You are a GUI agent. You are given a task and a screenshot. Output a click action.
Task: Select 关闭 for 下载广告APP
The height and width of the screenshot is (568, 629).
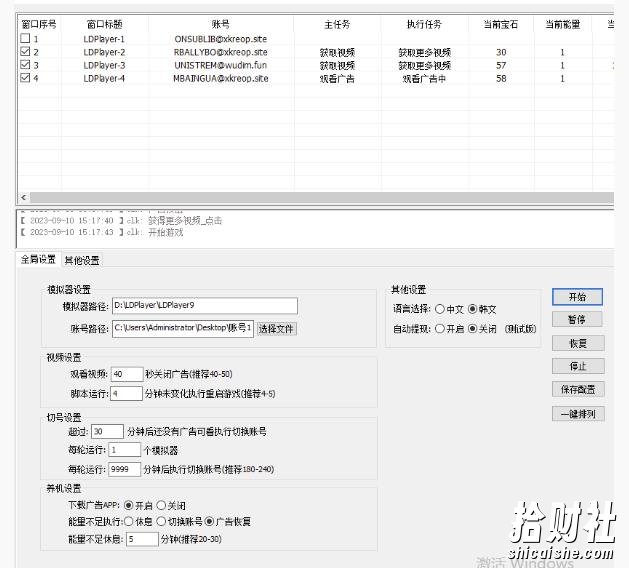[161, 505]
